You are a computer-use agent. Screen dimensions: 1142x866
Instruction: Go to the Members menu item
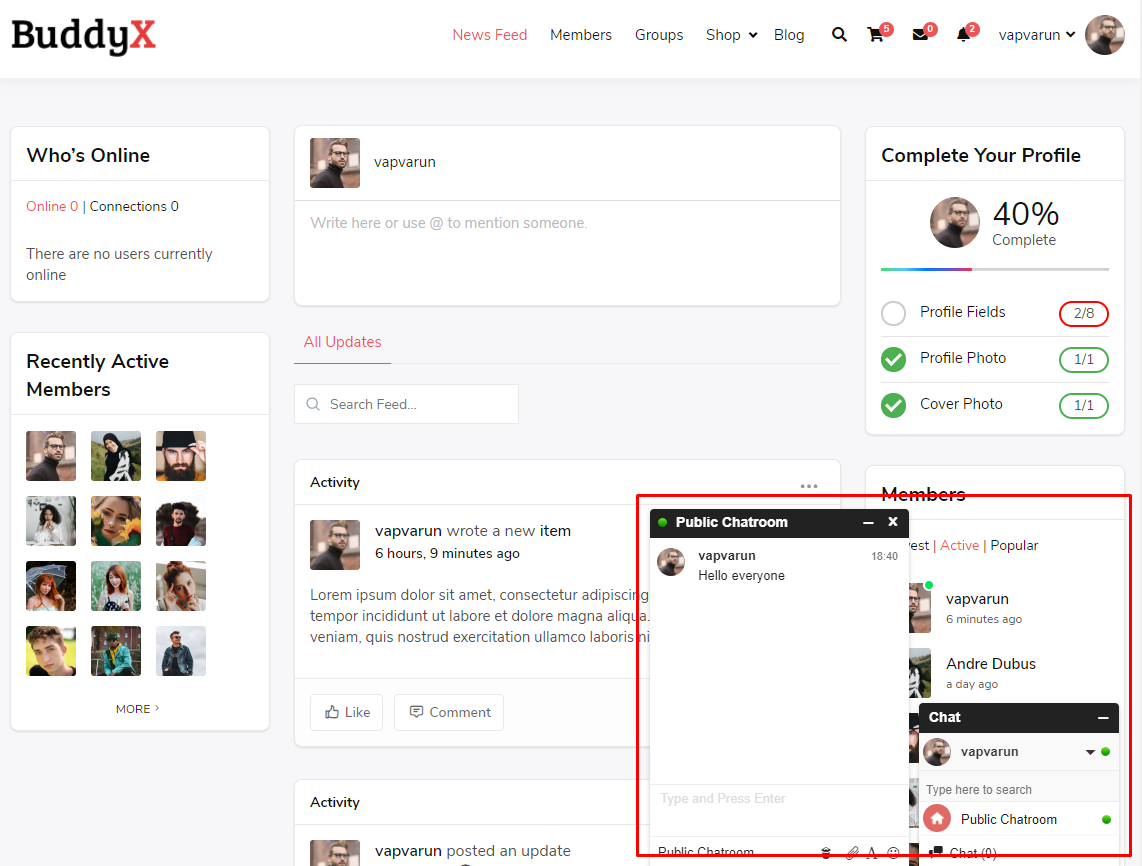click(x=580, y=35)
